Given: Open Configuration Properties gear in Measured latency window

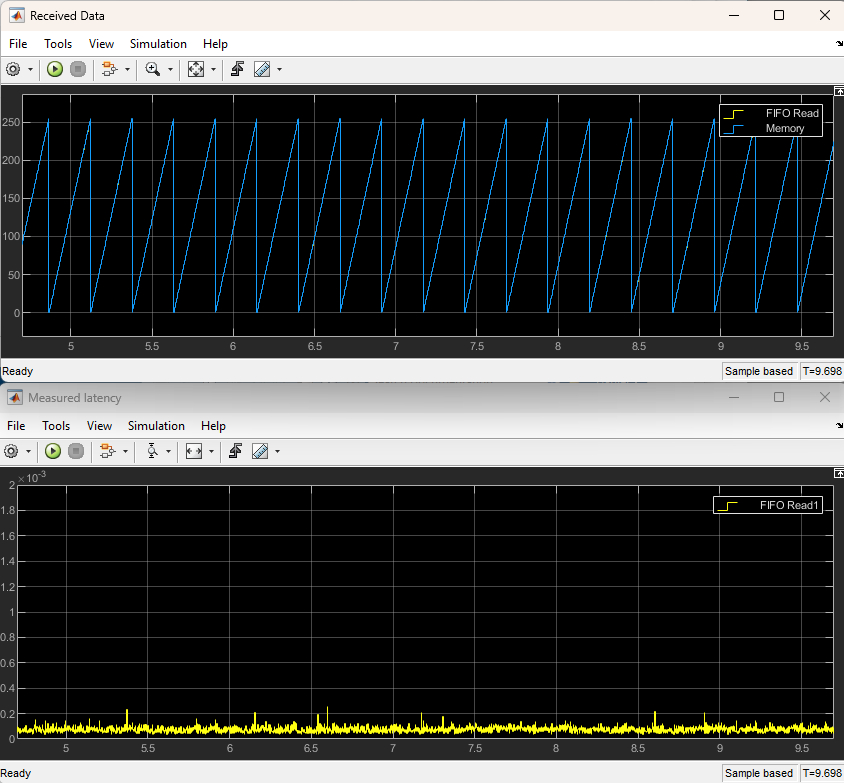Looking at the screenshot, I should click(x=11, y=452).
